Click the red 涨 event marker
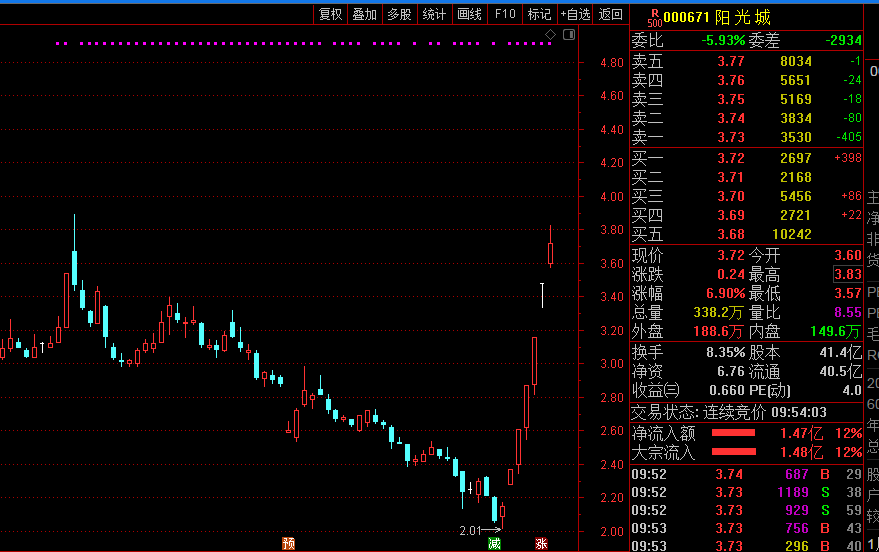Image resolution: width=879 pixels, height=552 pixels. pos(541,544)
